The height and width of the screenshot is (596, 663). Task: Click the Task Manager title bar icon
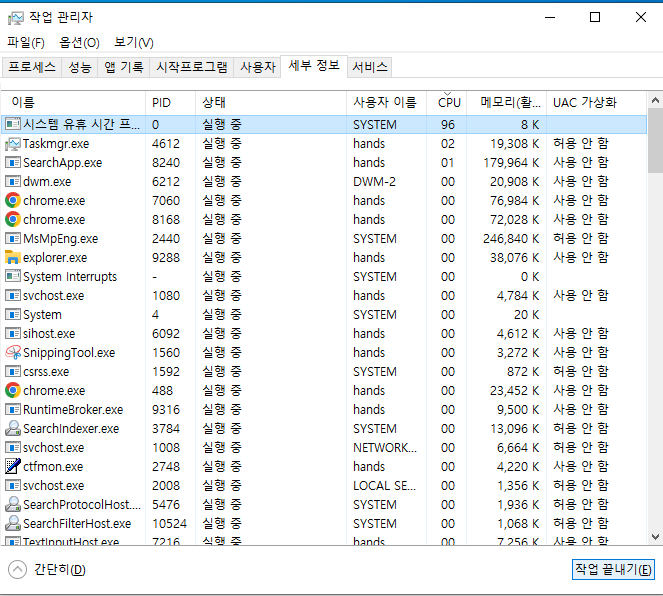click(16, 18)
